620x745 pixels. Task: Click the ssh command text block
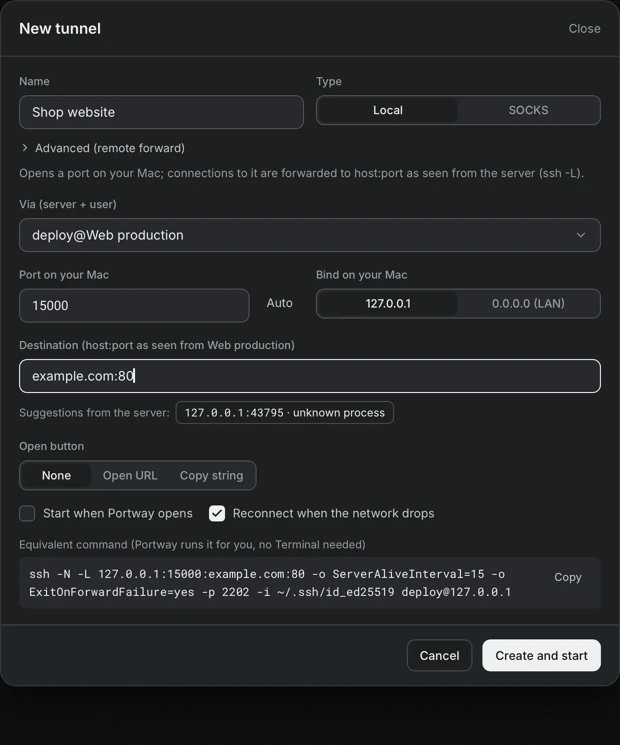click(x=270, y=583)
